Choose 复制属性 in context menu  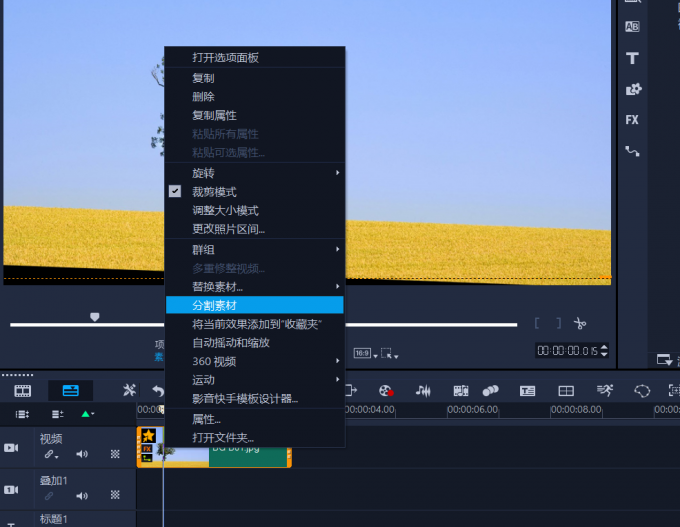255,115
